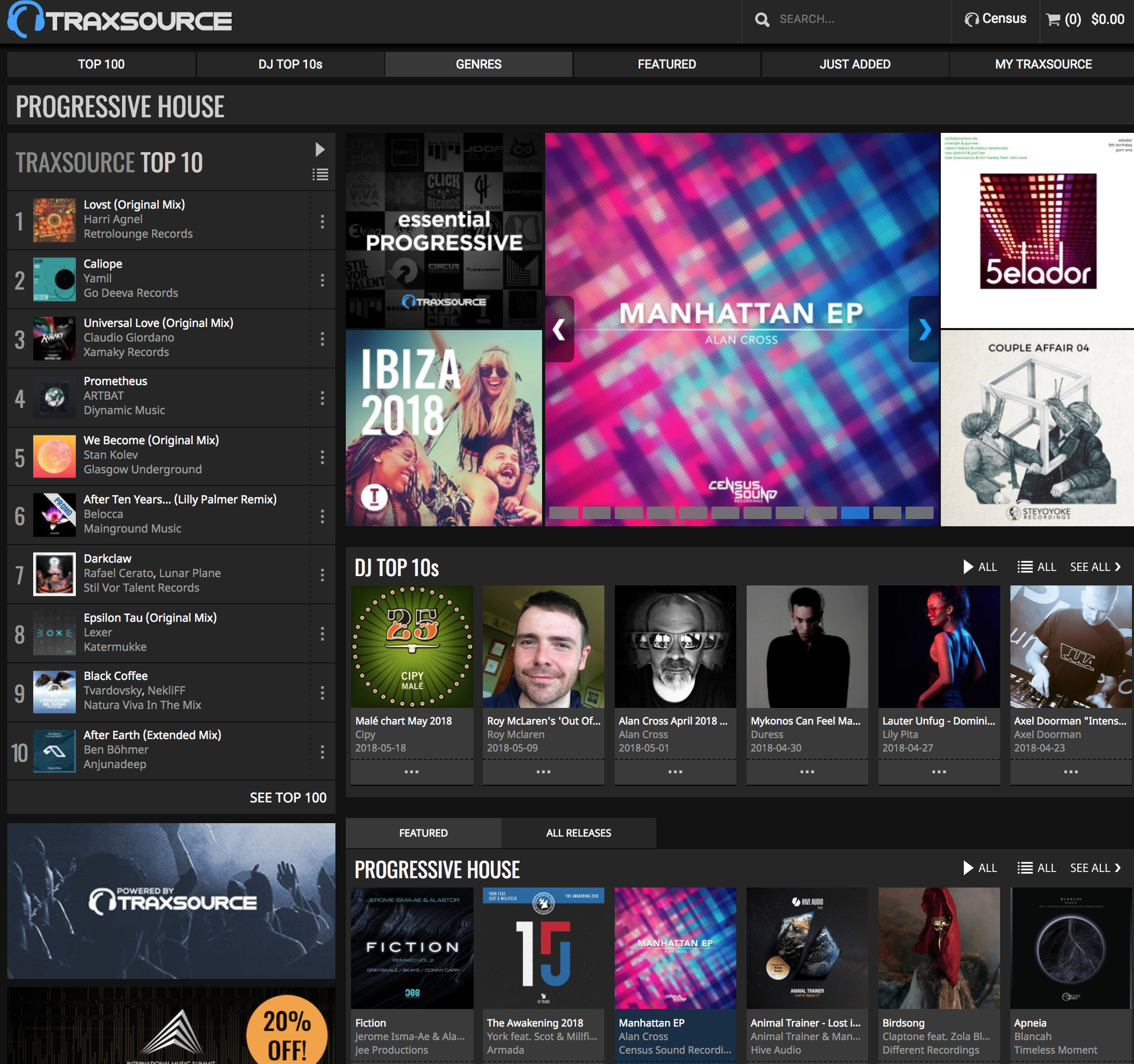
Task: Expand more options for Malé chart May 2018
Action: pyautogui.click(x=412, y=772)
